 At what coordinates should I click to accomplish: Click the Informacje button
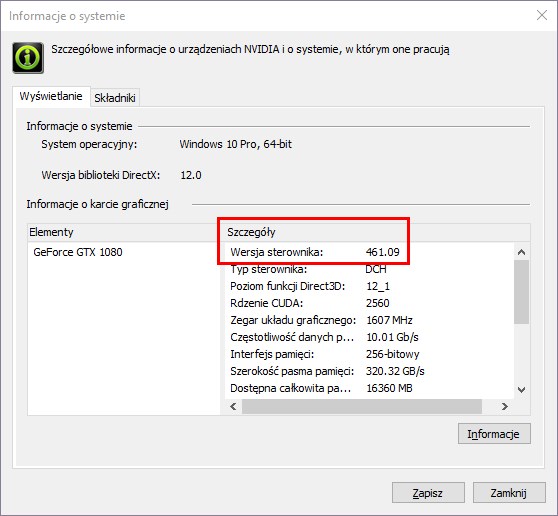[494, 434]
